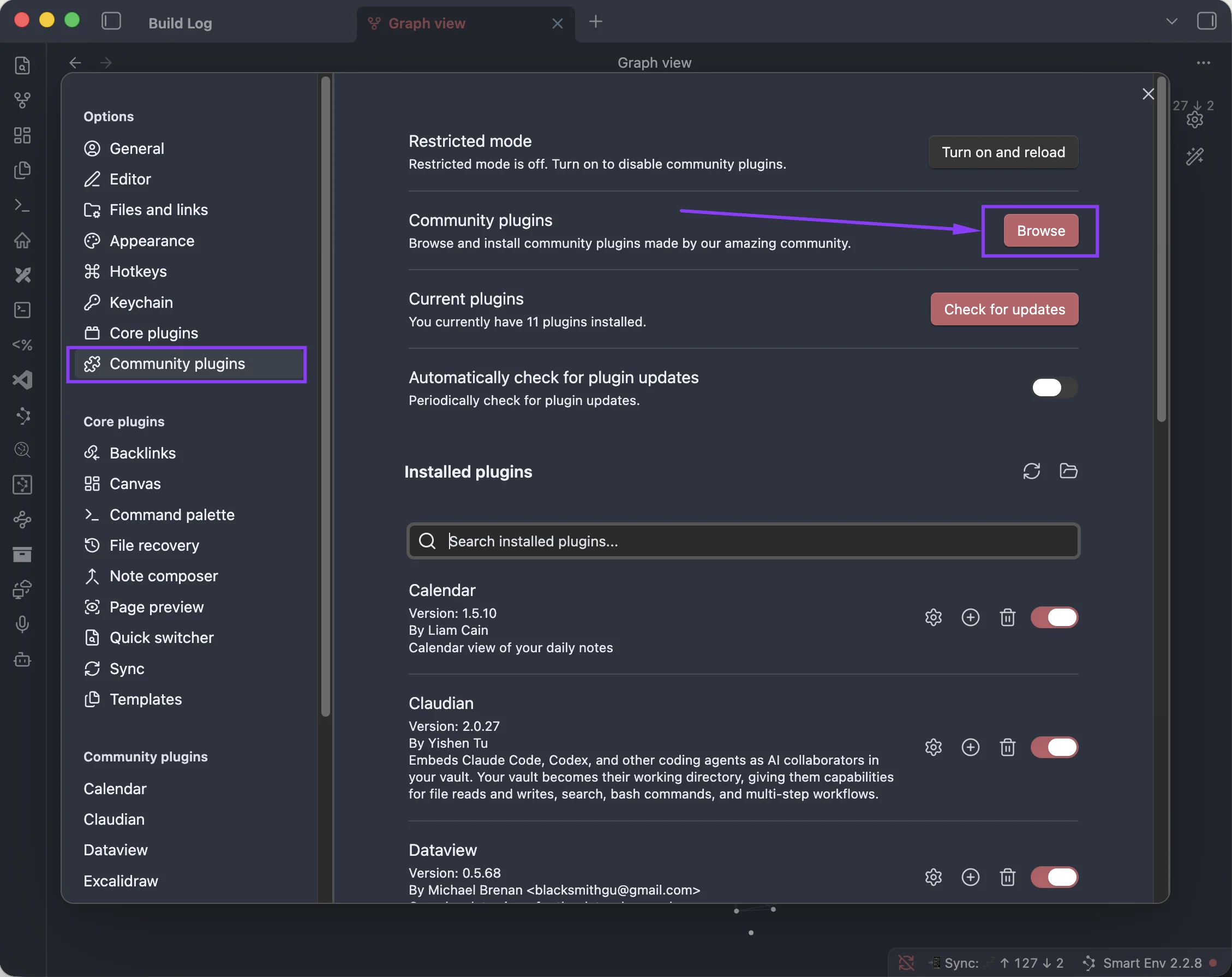This screenshot has width=1232, height=977.
Task: Click sync disconnected icon in status bar
Action: 906,963
